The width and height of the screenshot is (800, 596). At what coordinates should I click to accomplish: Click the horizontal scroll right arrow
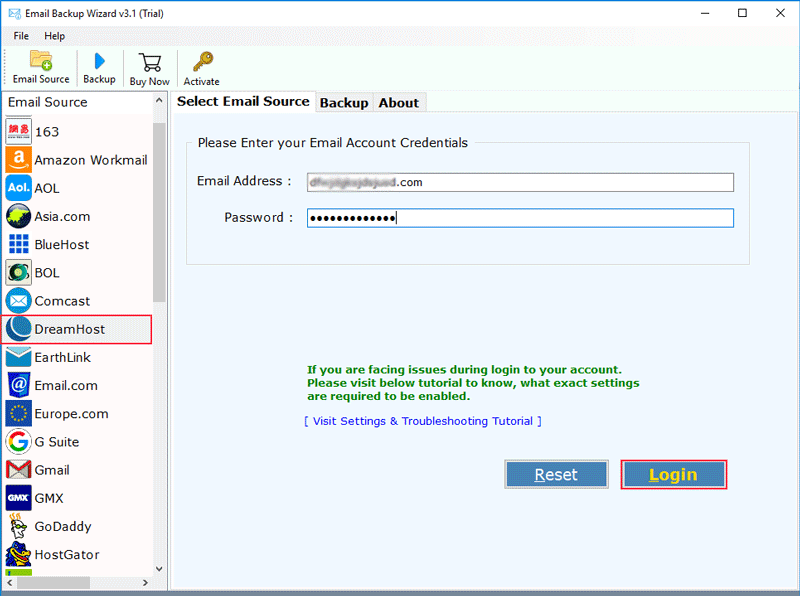[145, 582]
